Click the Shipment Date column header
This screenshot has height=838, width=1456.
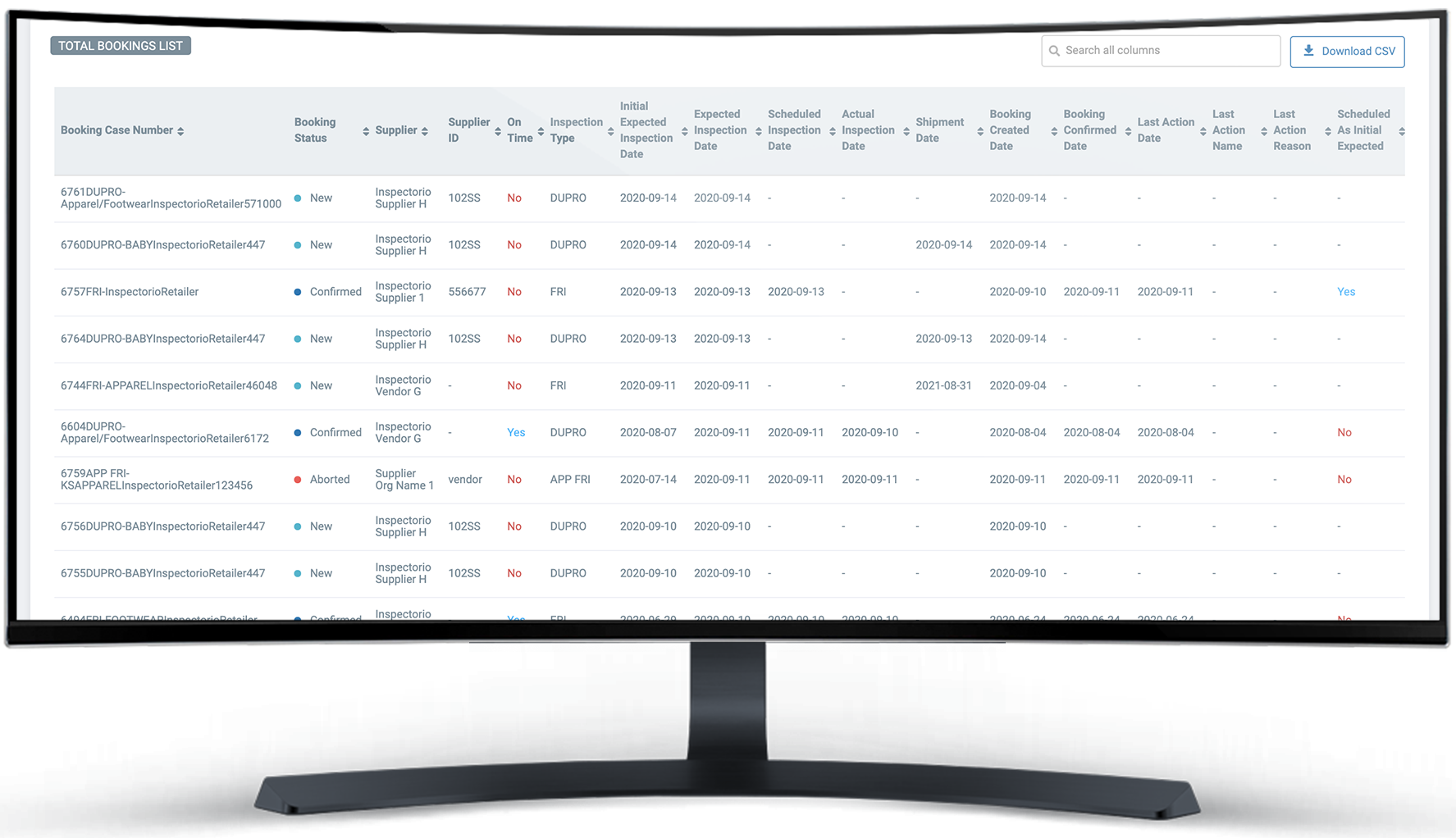(939, 130)
